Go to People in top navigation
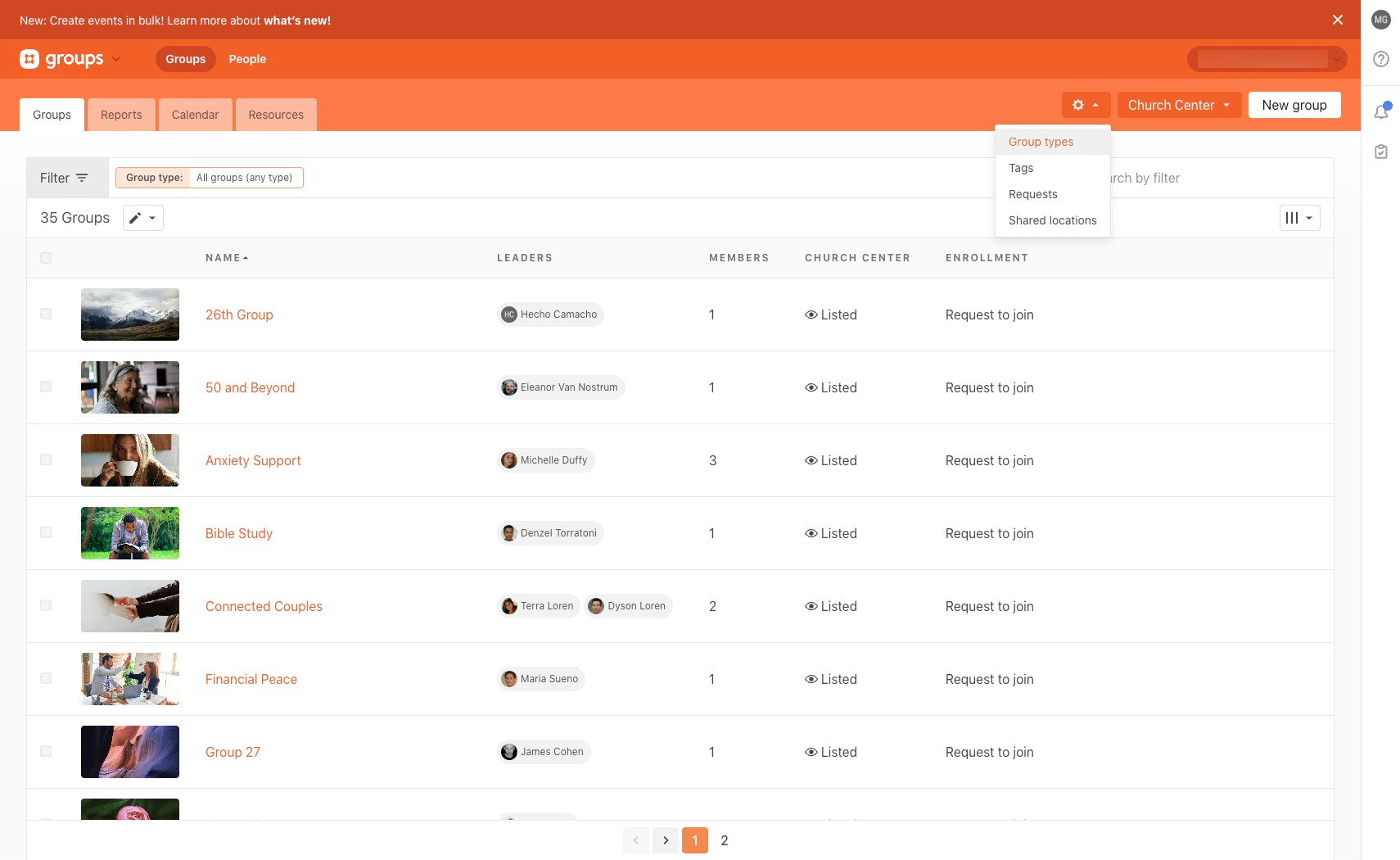The height and width of the screenshot is (860, 1400). coord(247,59)
